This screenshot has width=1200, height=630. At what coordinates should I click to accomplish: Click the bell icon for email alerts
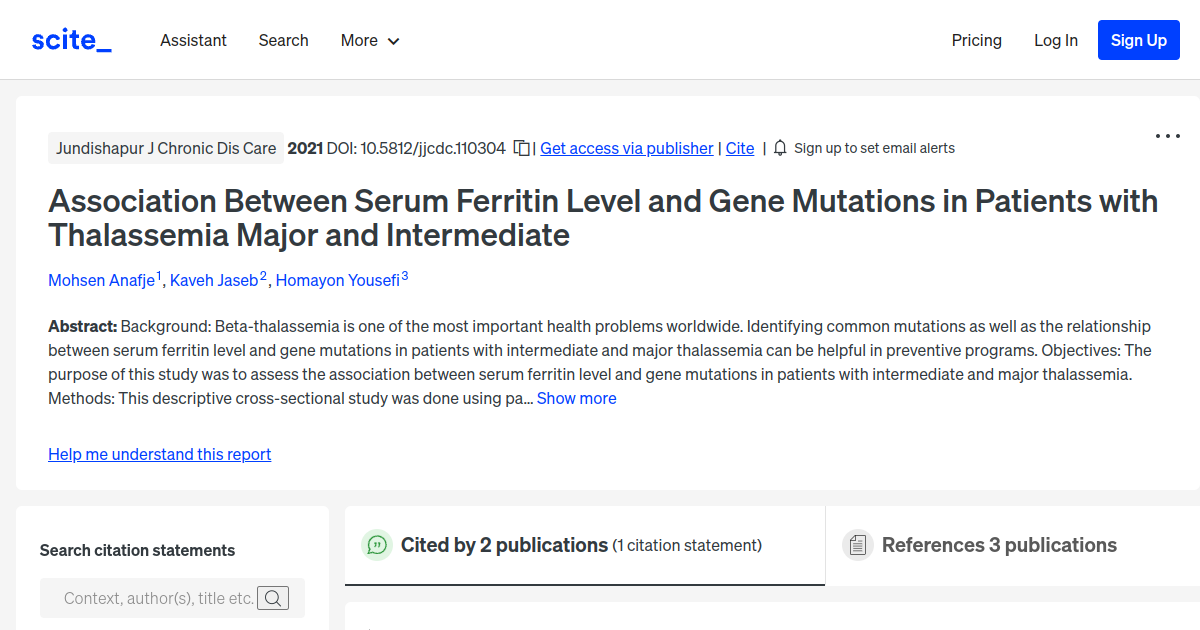point(779,148)
